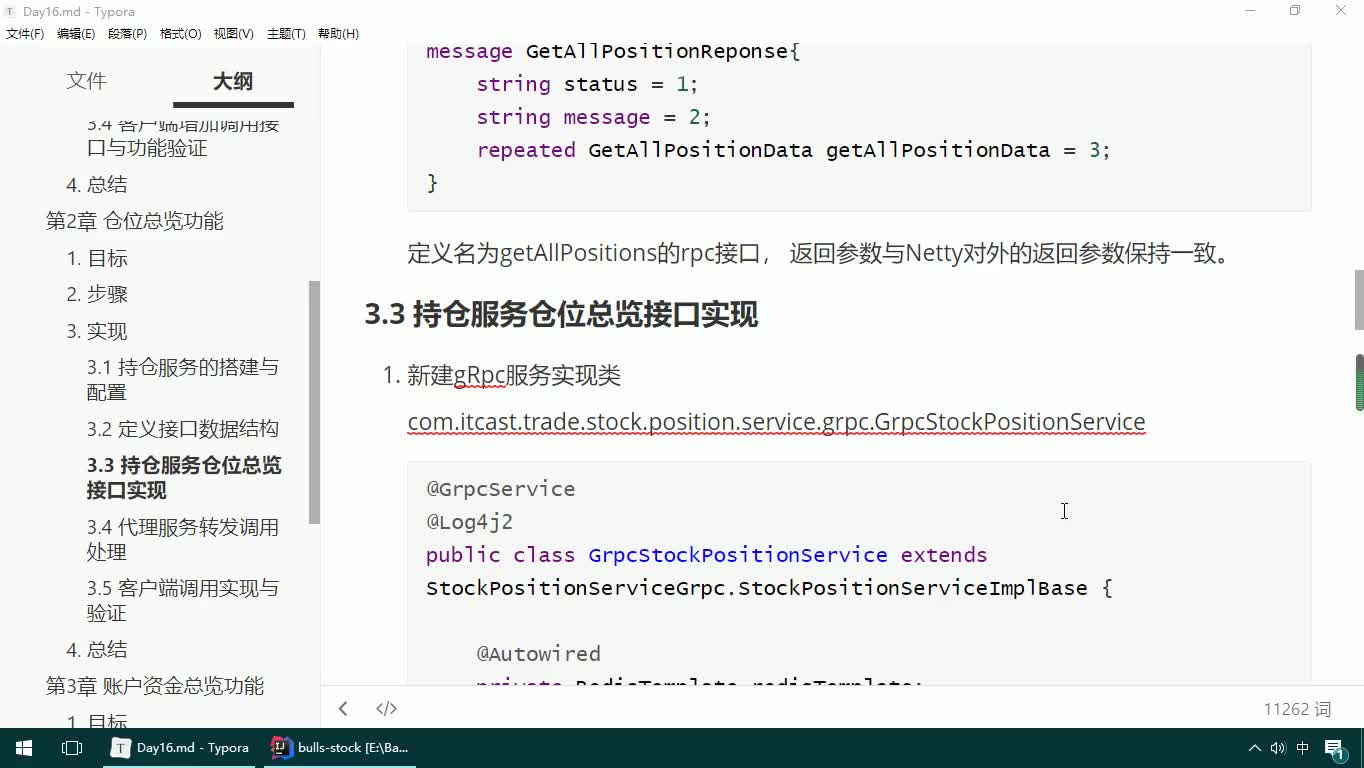
Task: Click heading 3.3 持仓服务仓位总览接口实现 in document
Action: [561, 315]
